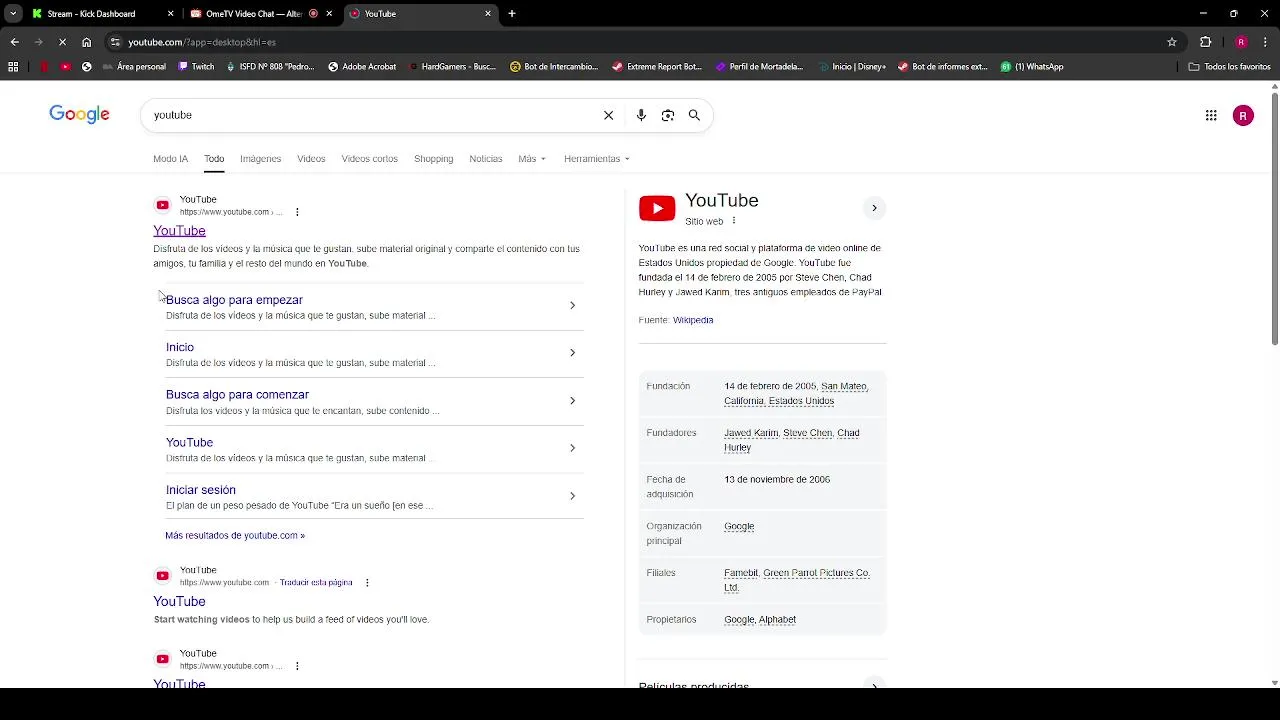Open the bookmarks bar apps grid icon
Screen dimensions: 1280x720
(13, 67)
